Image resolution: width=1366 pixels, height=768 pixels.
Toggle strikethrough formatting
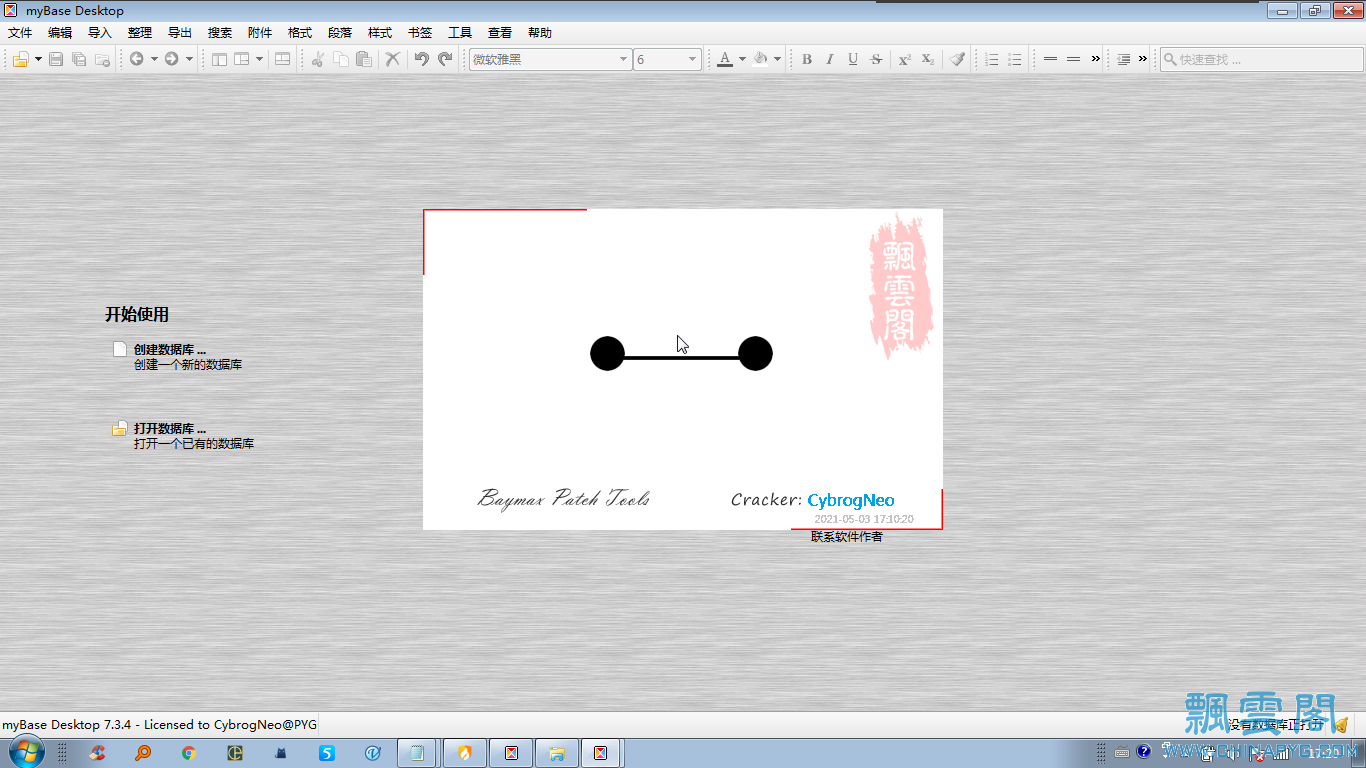pos(876,59)
